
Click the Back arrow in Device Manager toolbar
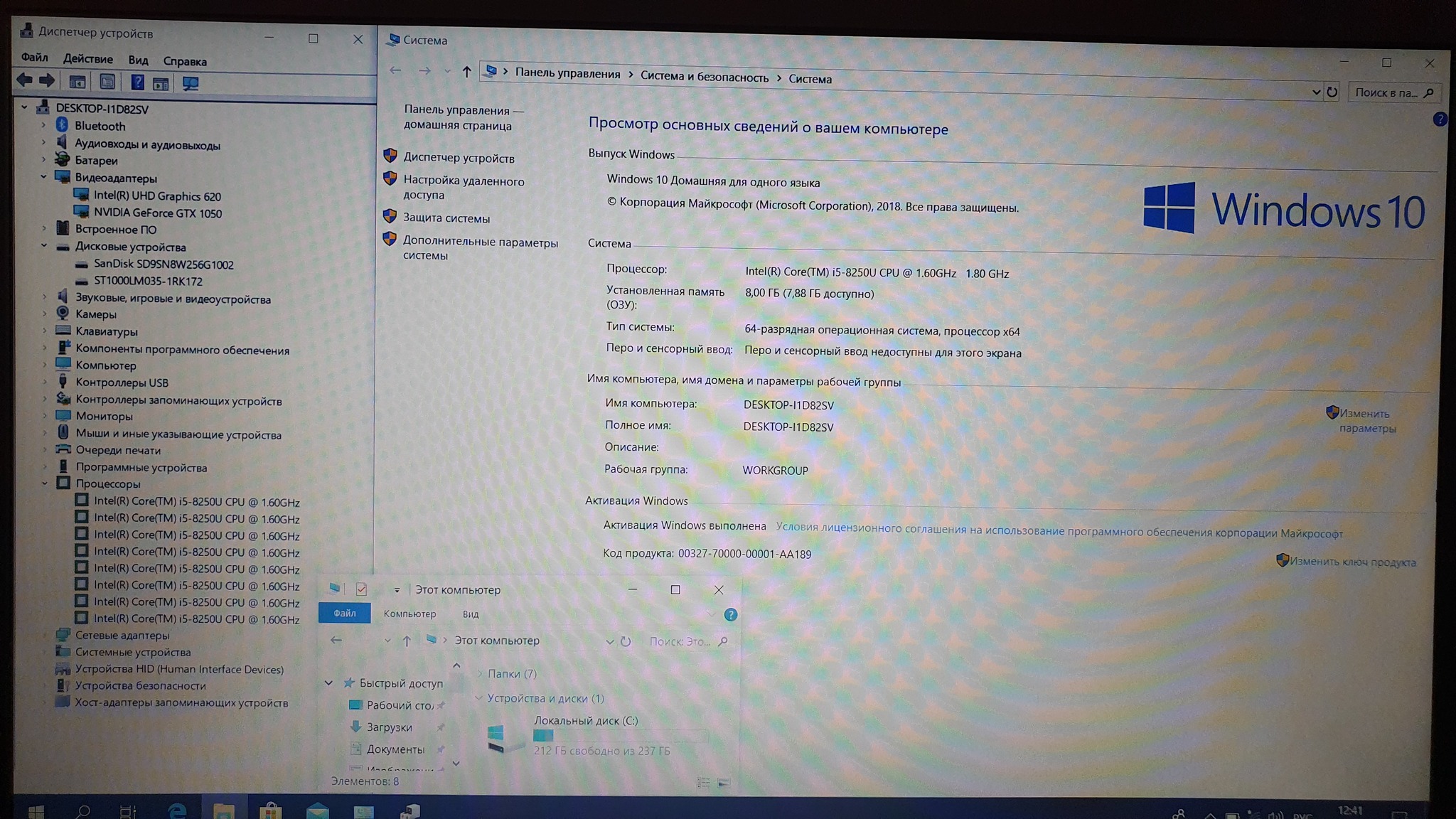click(25, 80)
